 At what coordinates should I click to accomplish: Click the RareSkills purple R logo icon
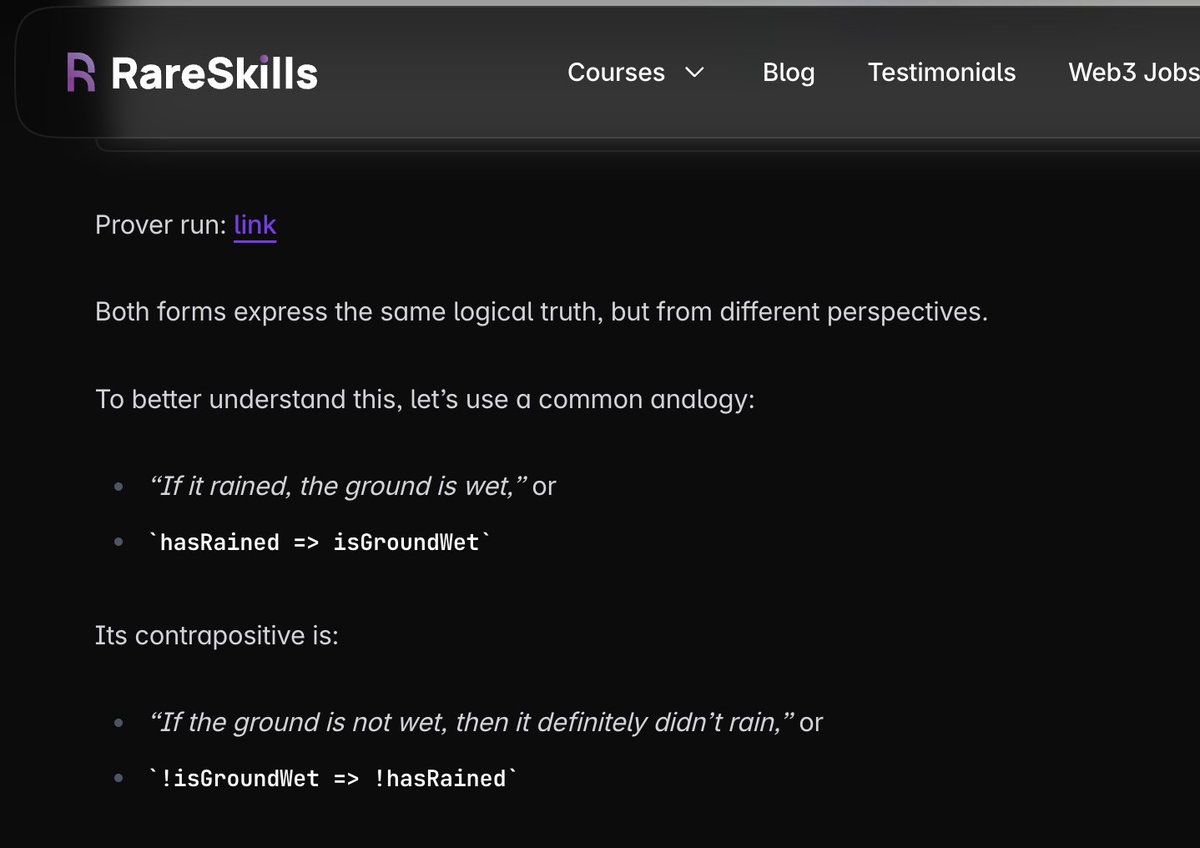[x=81, y=72]
